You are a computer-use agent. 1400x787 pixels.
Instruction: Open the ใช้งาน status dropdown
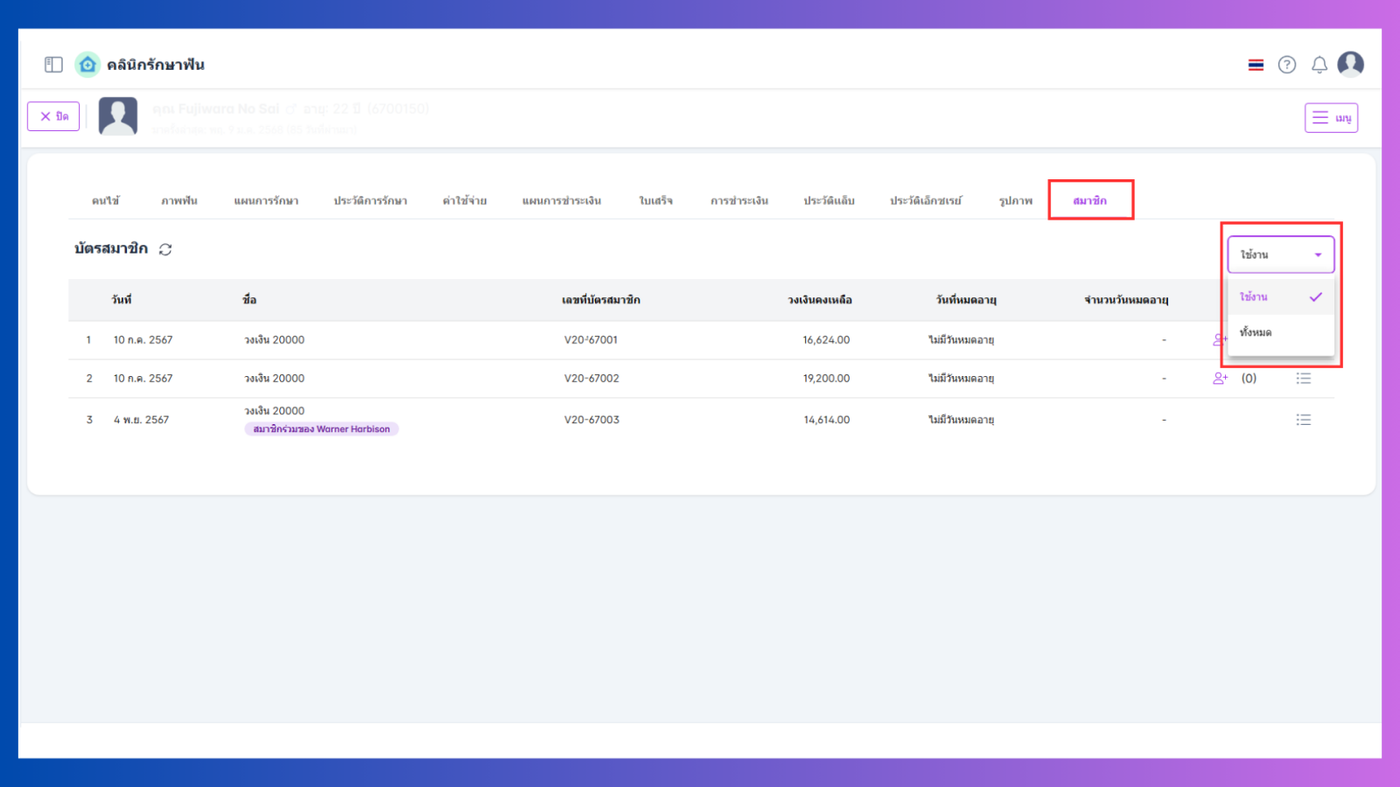click(x=1281, y=255)
